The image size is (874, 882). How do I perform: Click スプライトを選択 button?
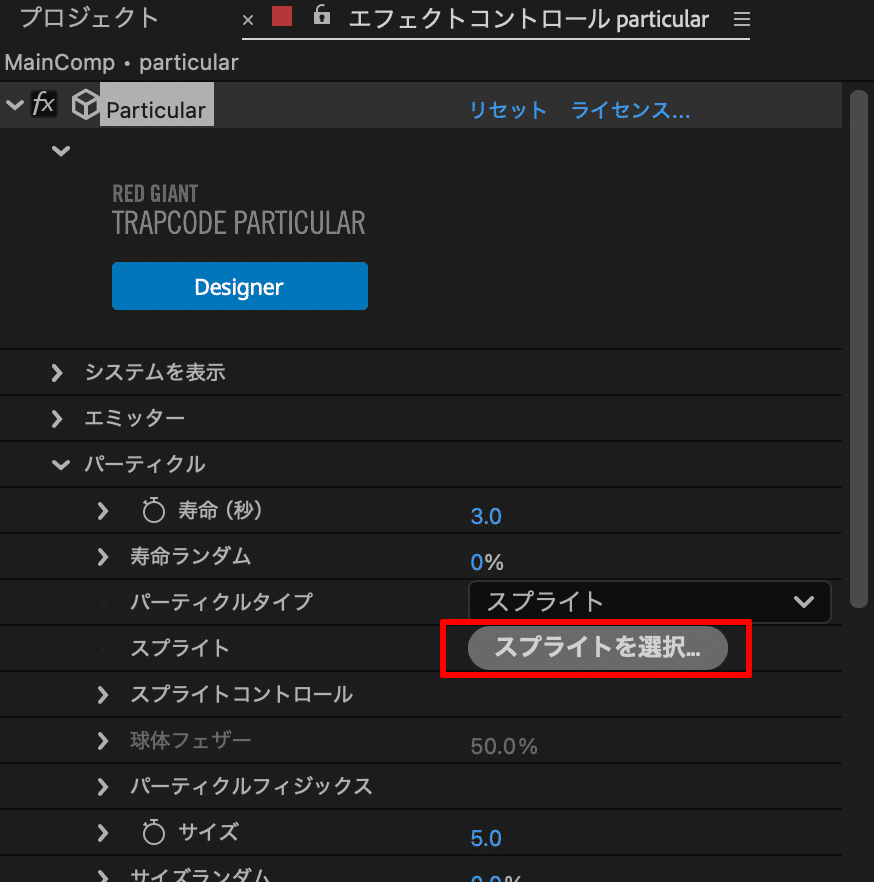pyautogui.click(x=597, y=648)
